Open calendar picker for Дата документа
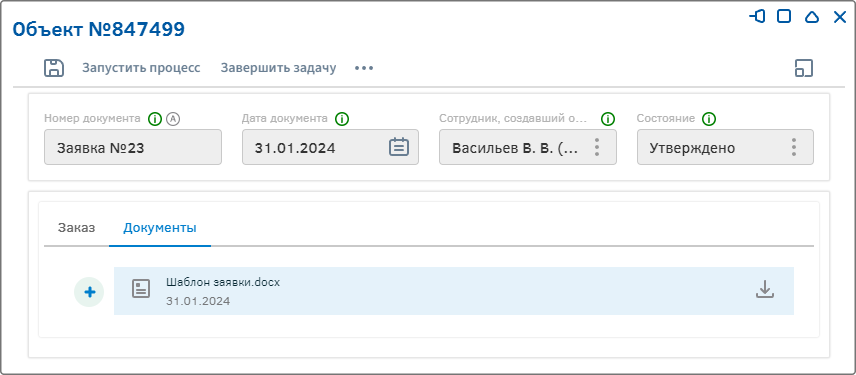The image size is (856, 375). 399,147
